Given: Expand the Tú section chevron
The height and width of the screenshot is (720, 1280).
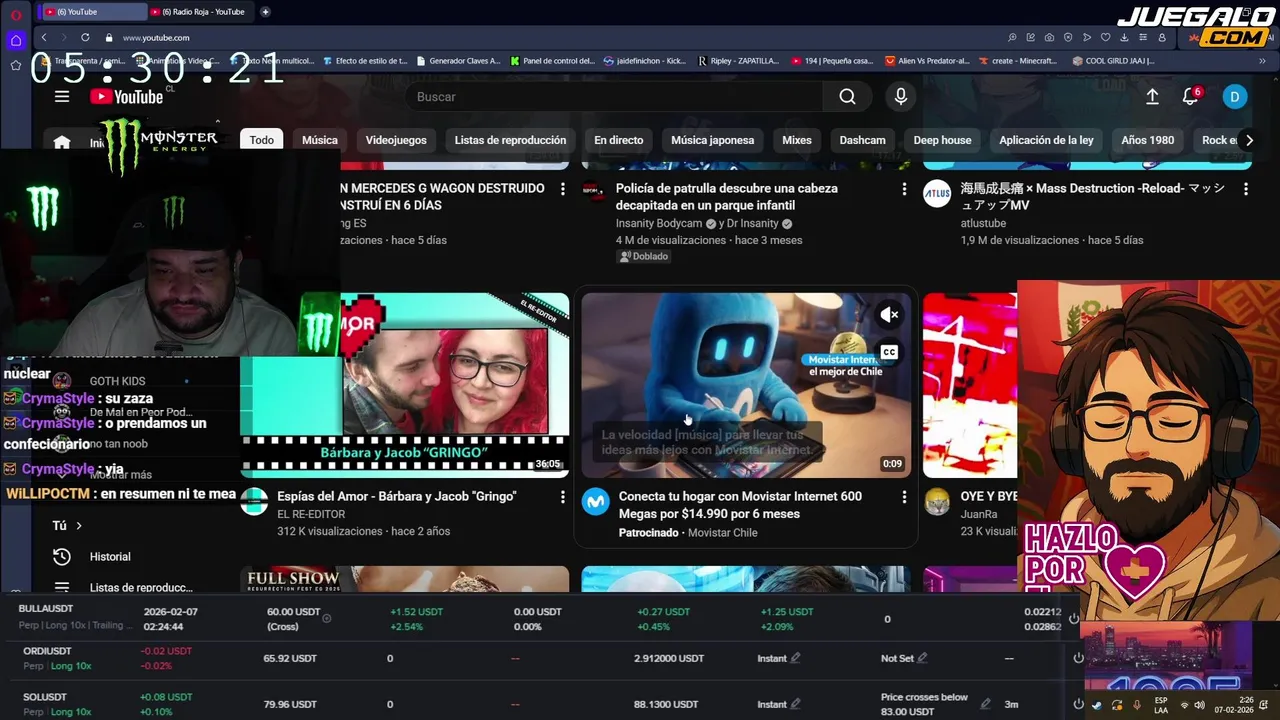Looking at the screenshot, I should coord(79,525).
